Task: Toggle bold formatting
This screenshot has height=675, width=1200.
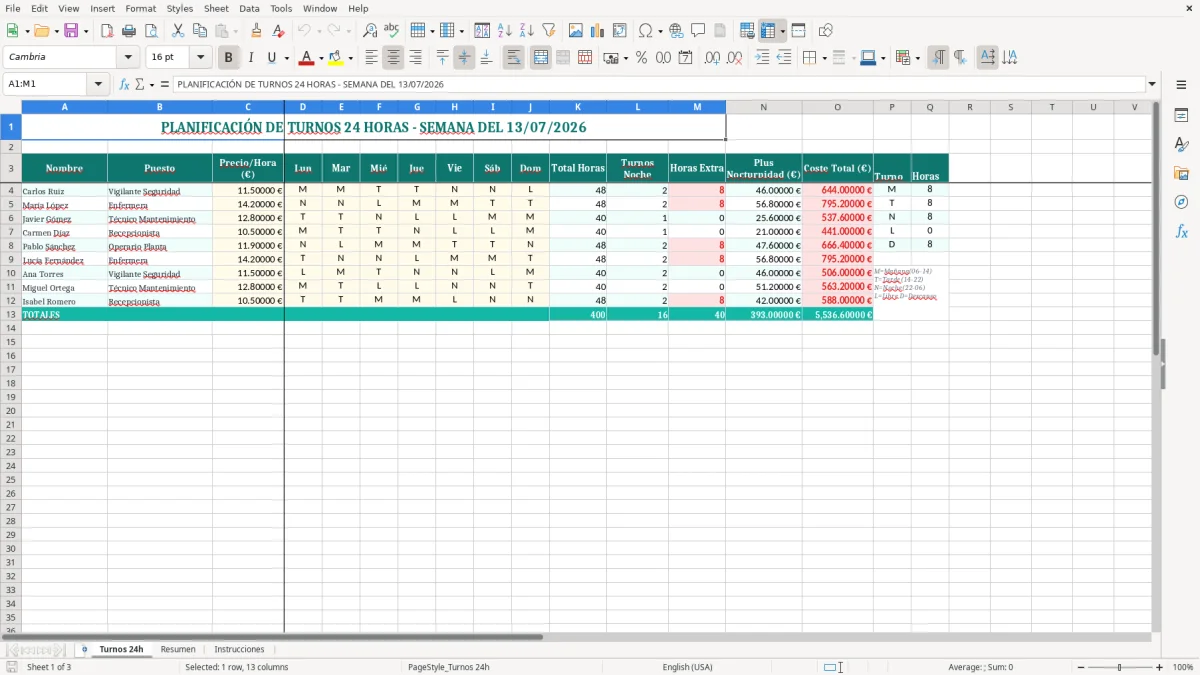Action: [229, 58]
